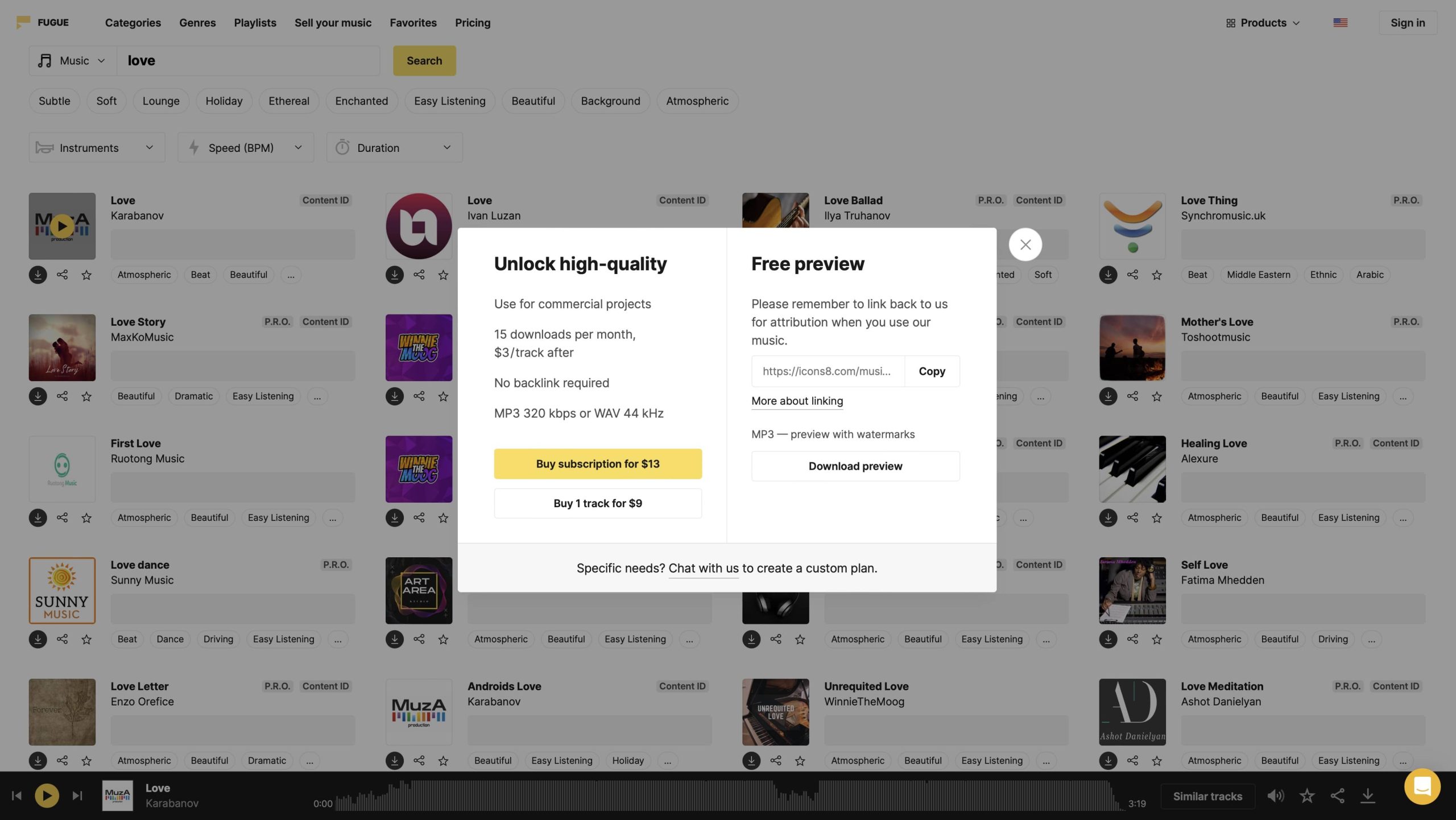1456x820 pixels.
Task: Close the download dialog with X button
Action: (x=1025, y=245)
